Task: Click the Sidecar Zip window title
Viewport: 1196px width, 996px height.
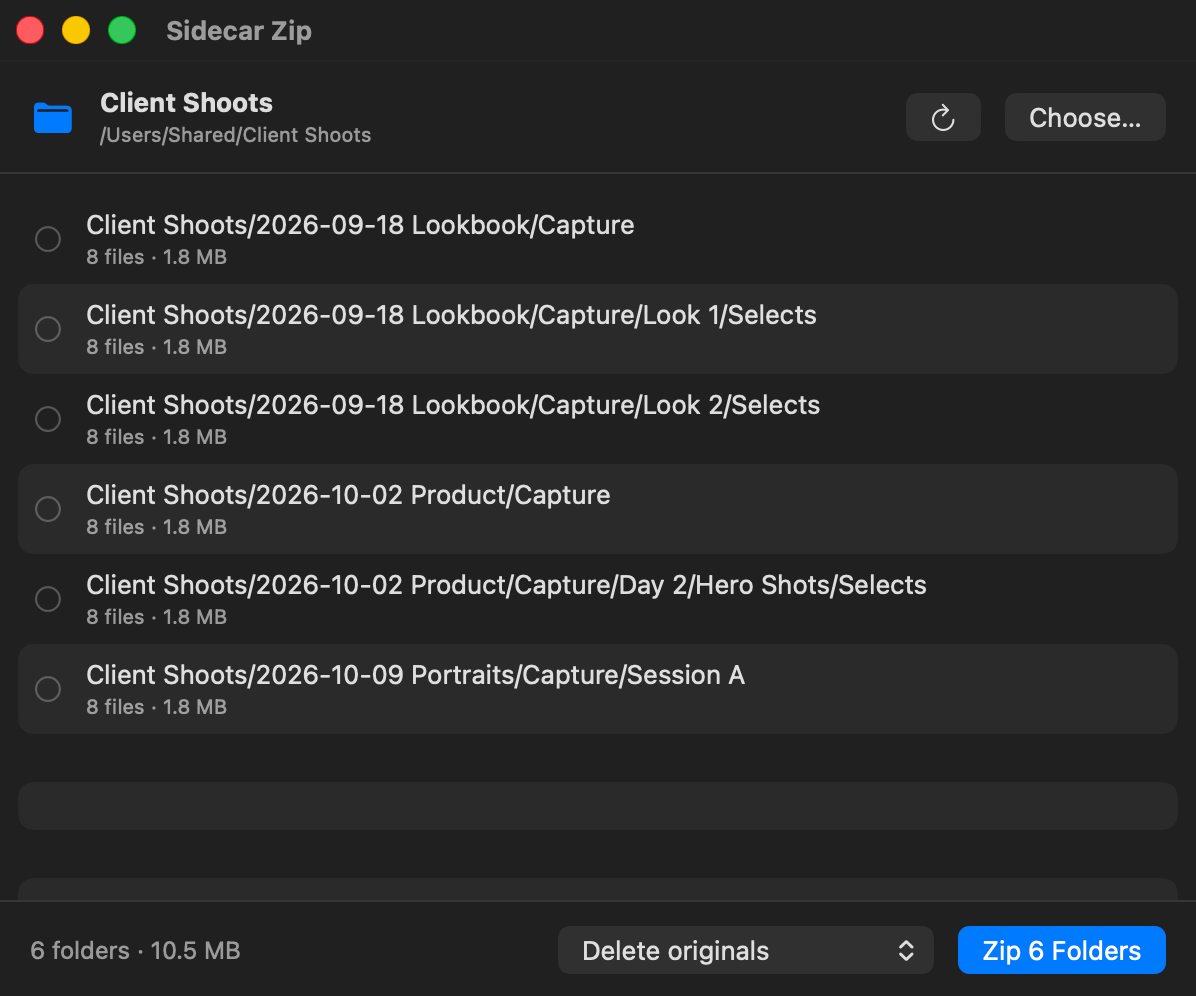Action: [239, 31]
